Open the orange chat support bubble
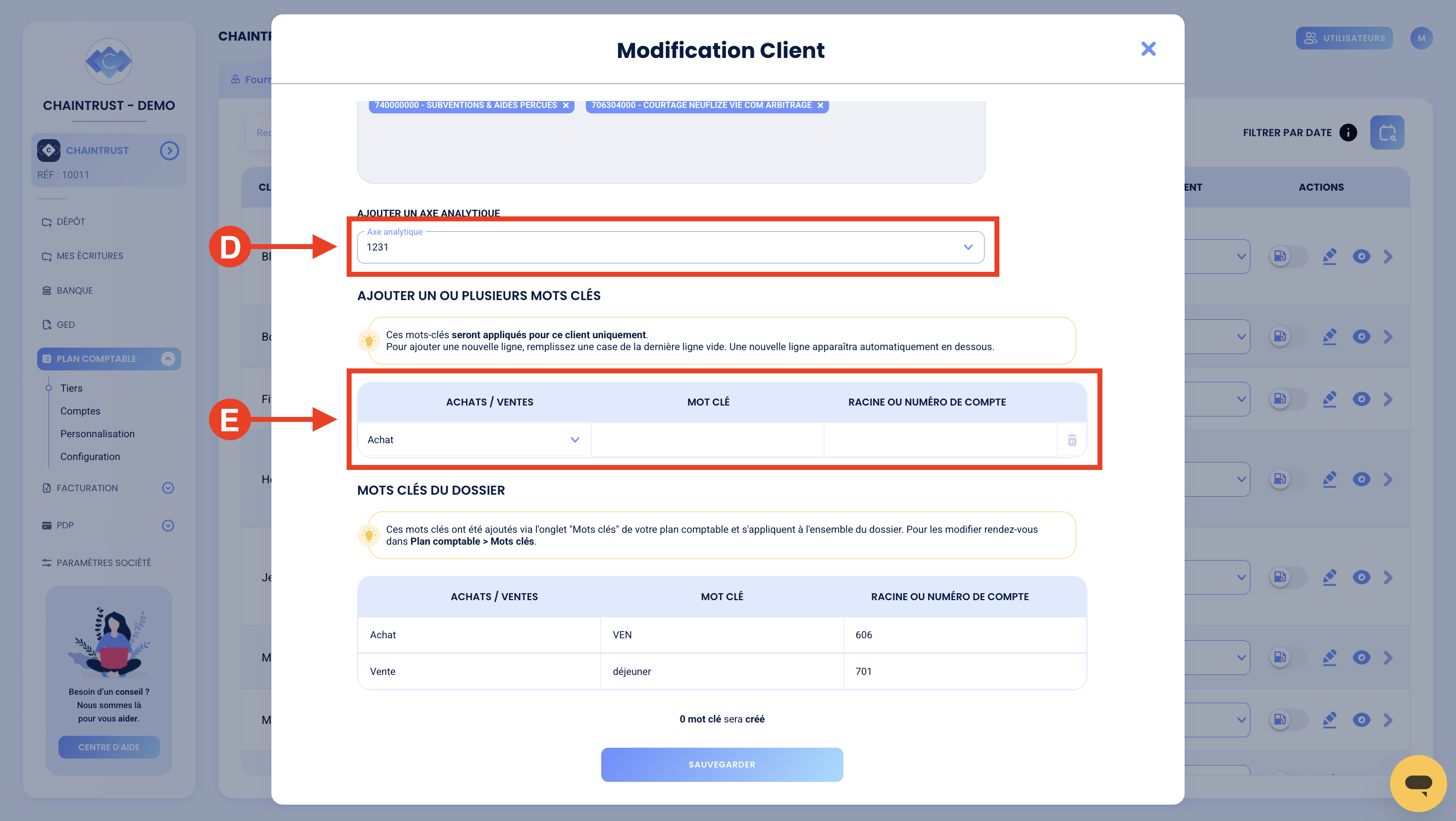Viewport: 1456px width, 821px height. click(x=1419, y=783)
